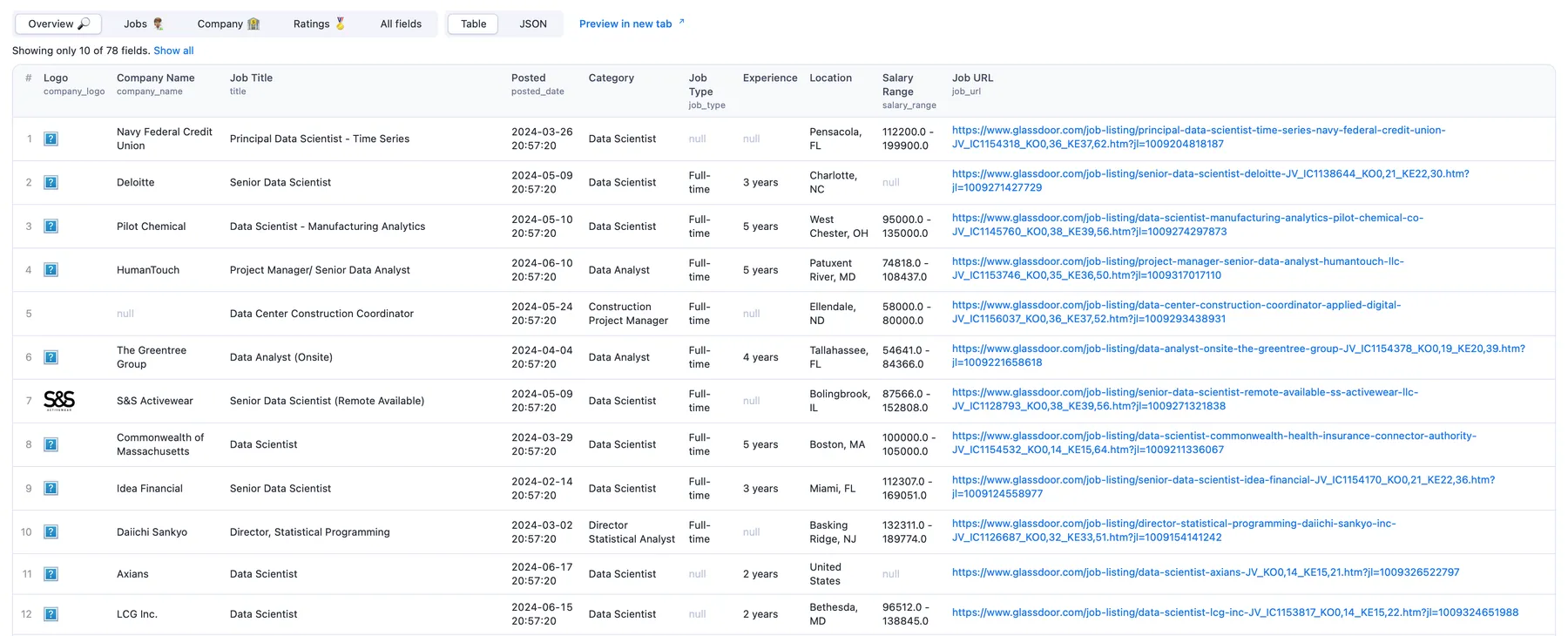Select the 'Construction Project Manager' category cell

click(628, 314)
